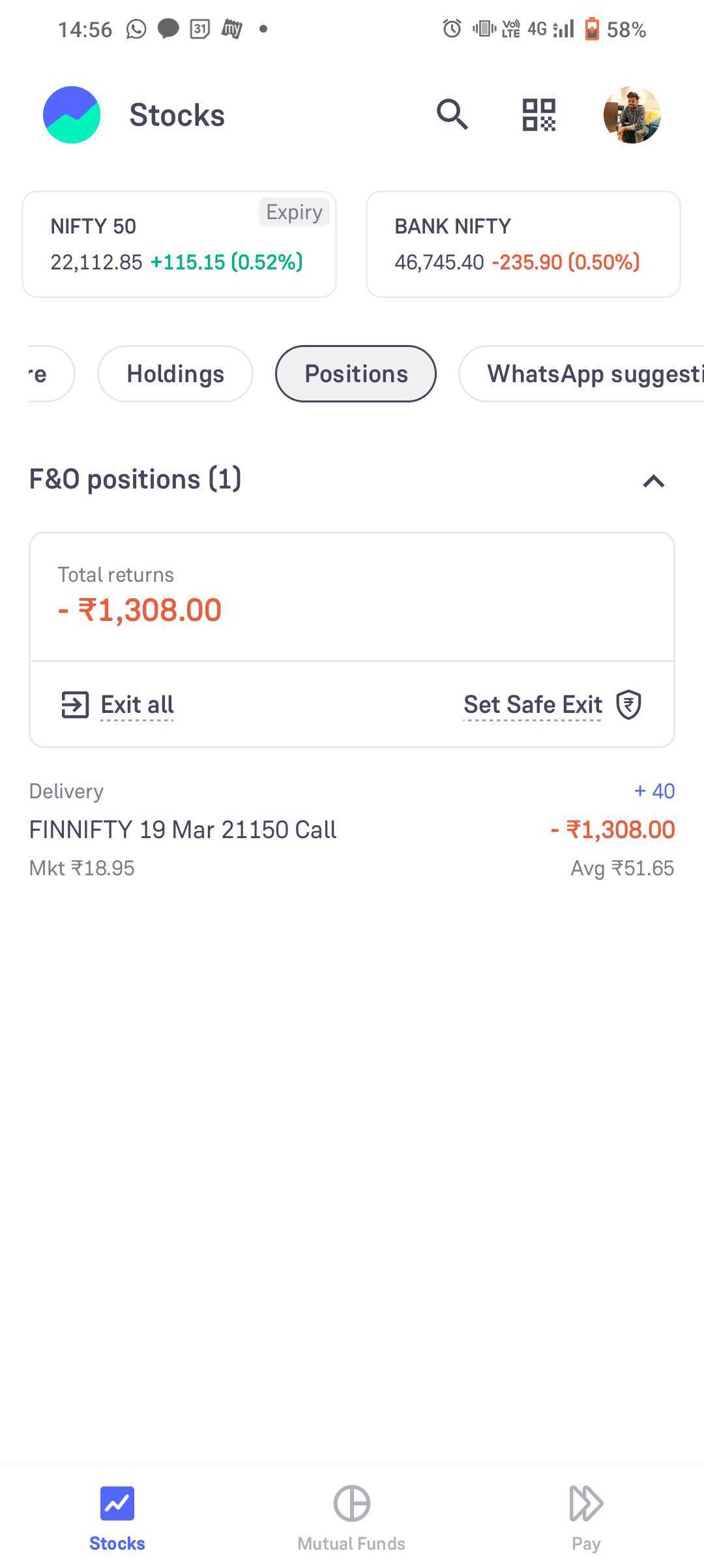Image resolution: width=704 pixels, height=1568 pixels.
Task: Select the Positions tab
Action: point(356,374)
